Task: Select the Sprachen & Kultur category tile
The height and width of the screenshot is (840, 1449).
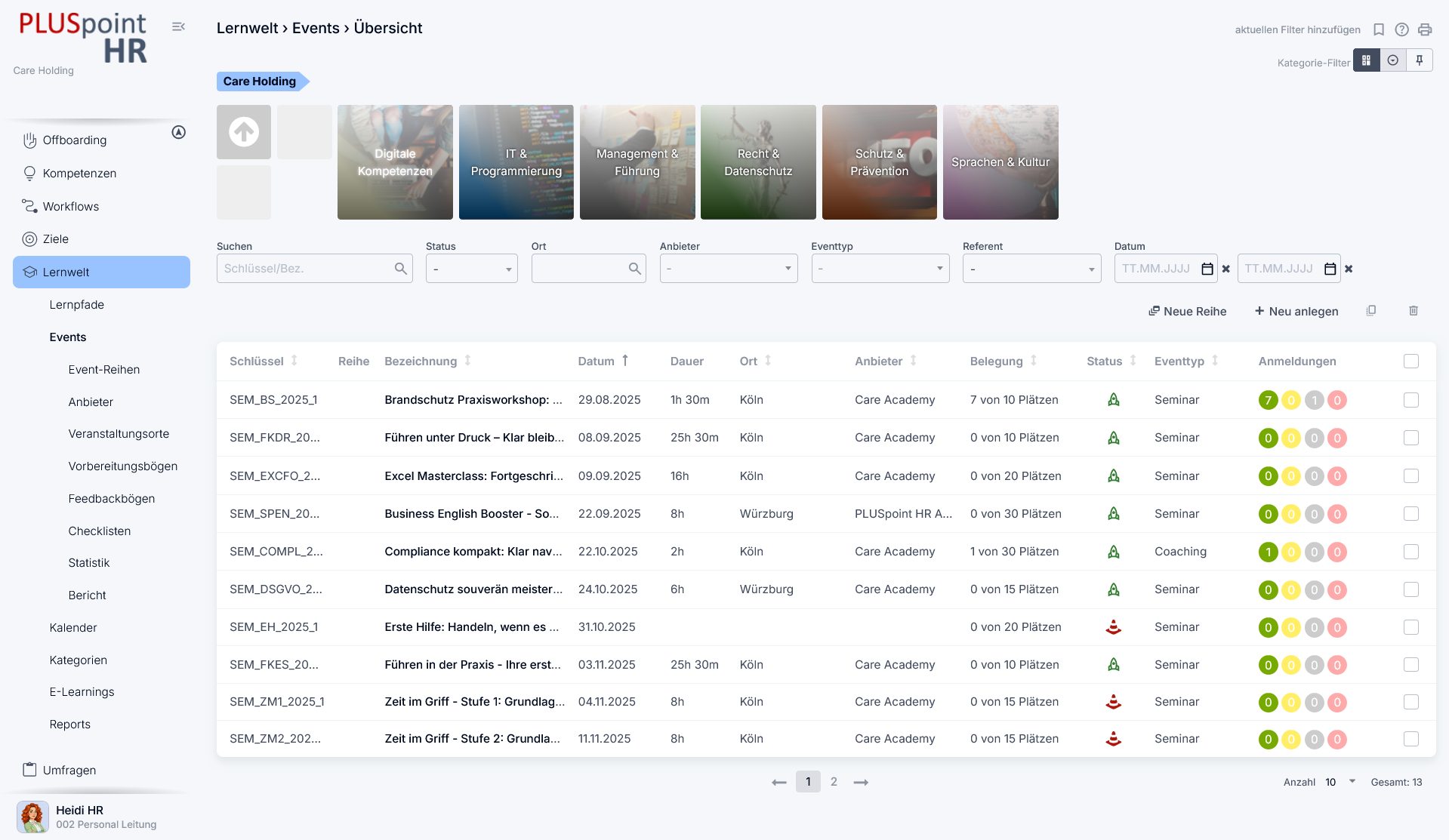Action: coord(1000,162)
